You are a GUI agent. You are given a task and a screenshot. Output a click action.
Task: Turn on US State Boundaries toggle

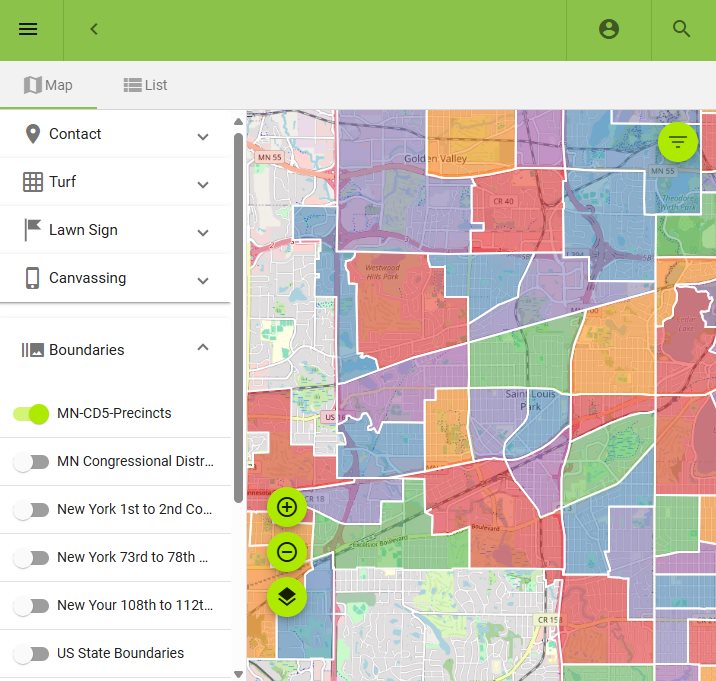click(x=31, y=654)
